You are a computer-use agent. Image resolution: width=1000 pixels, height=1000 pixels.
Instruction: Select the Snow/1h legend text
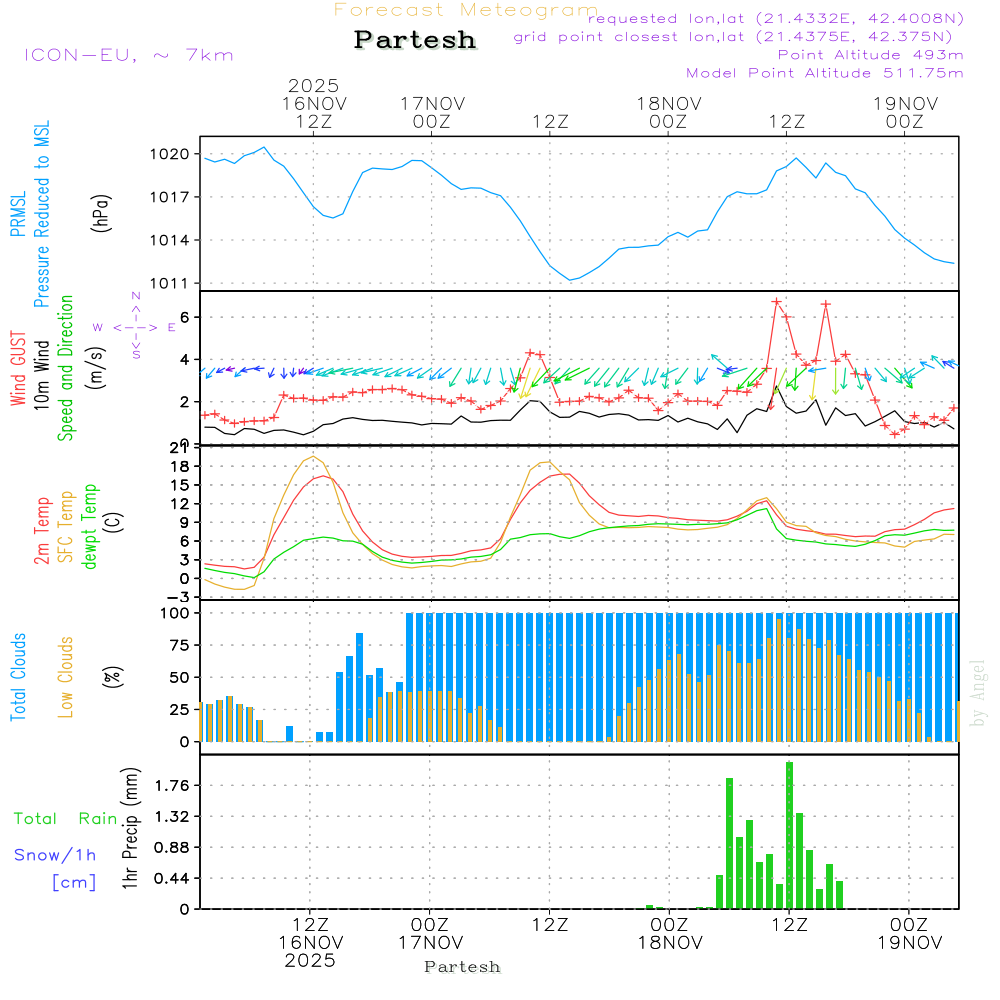(55, 854)
